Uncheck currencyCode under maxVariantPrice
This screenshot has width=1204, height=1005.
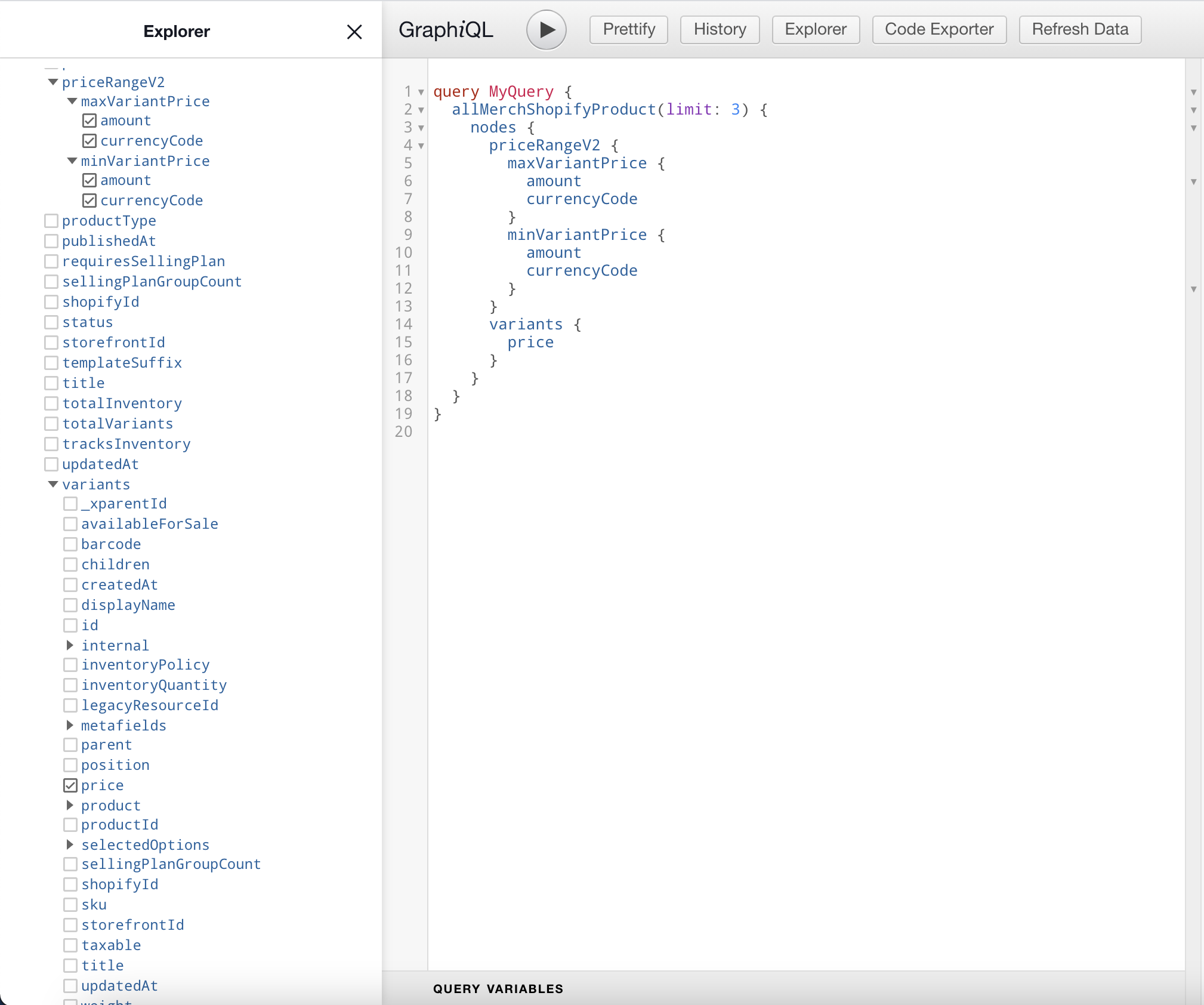click(89, 141)
